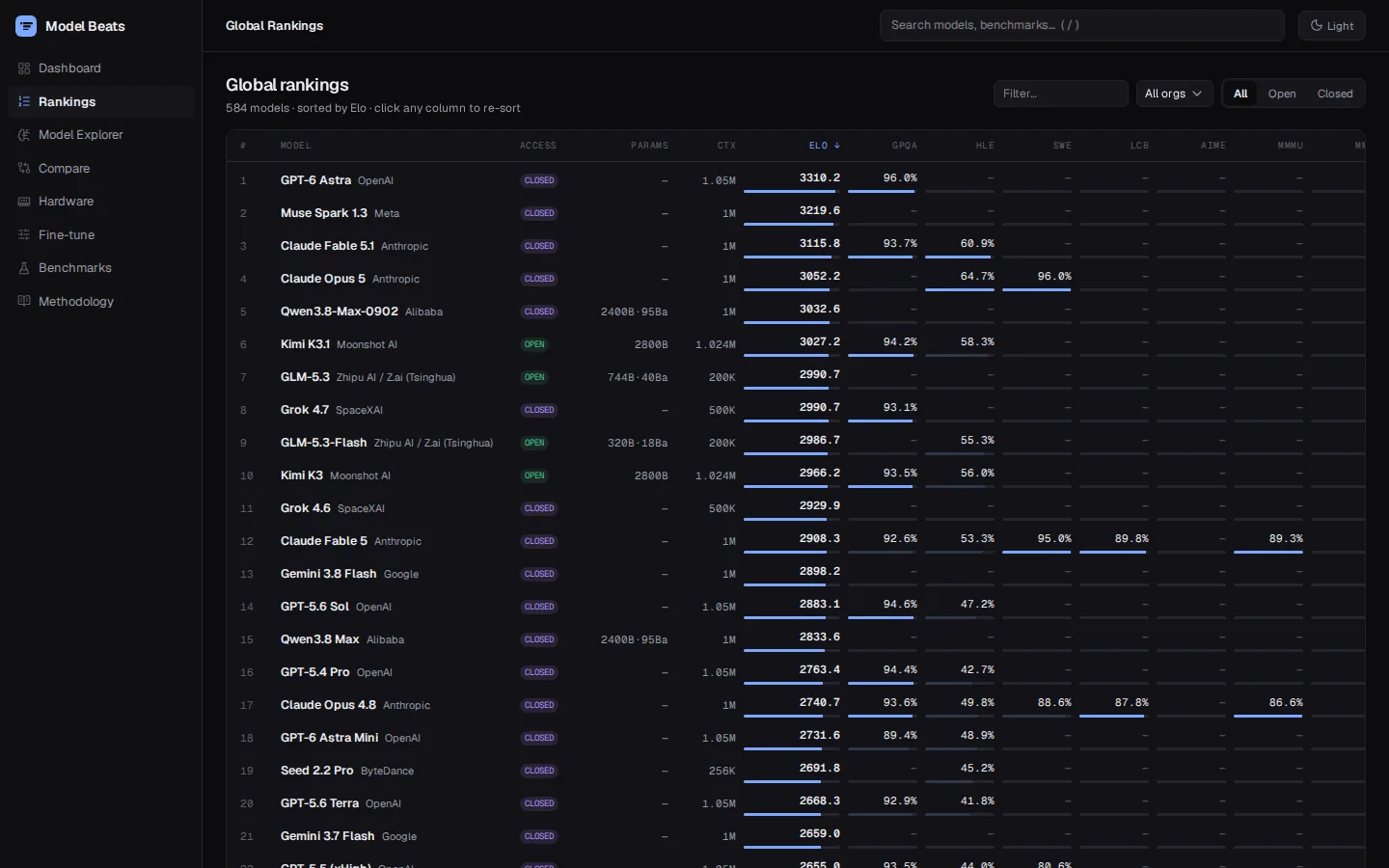Click Claude Opus 4.8 MMMU 86.6%
This screenshot has width=1389, height=868.
1286,702
